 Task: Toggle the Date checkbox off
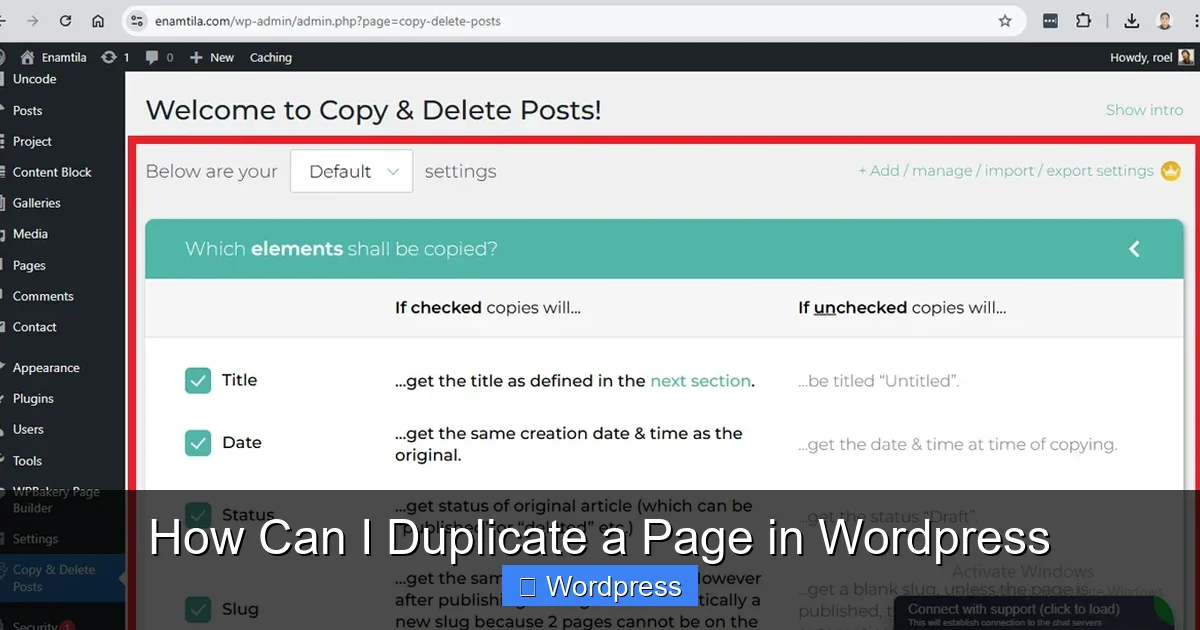[x=198, y=442]
